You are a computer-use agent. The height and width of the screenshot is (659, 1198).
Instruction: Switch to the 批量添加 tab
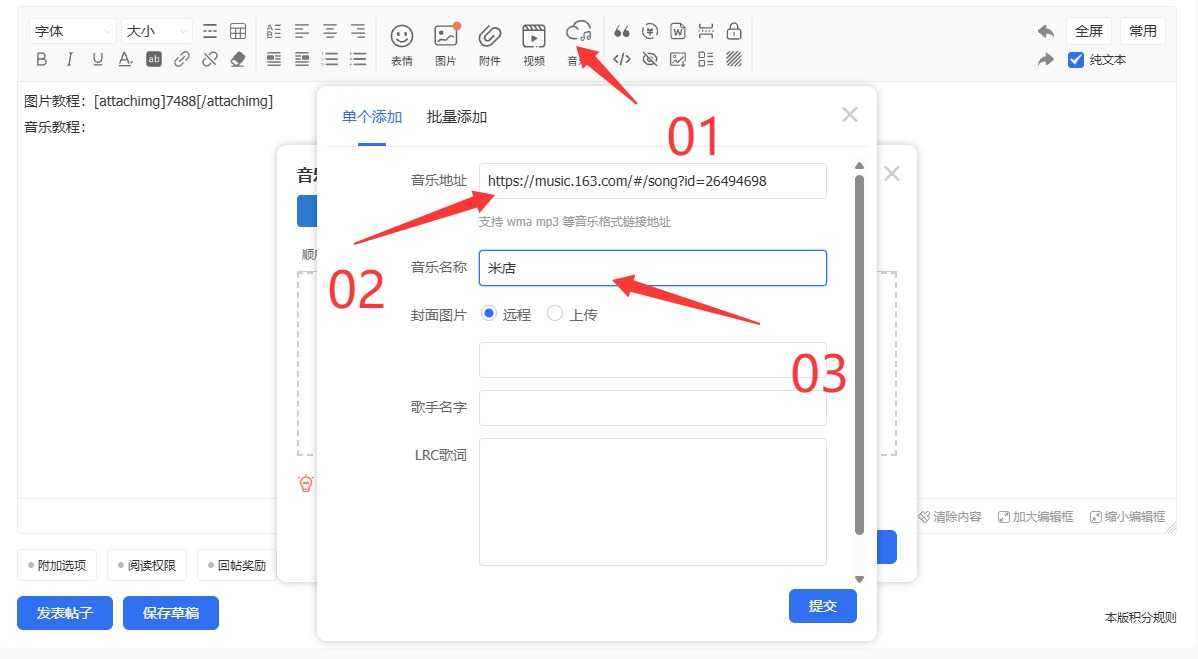point(457,117)
